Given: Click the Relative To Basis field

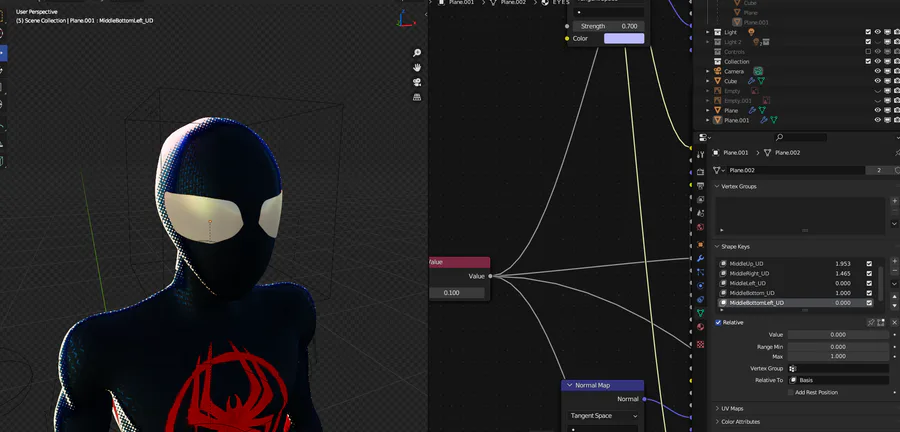Looking at the screenshot, I should [x=837, y=380].
